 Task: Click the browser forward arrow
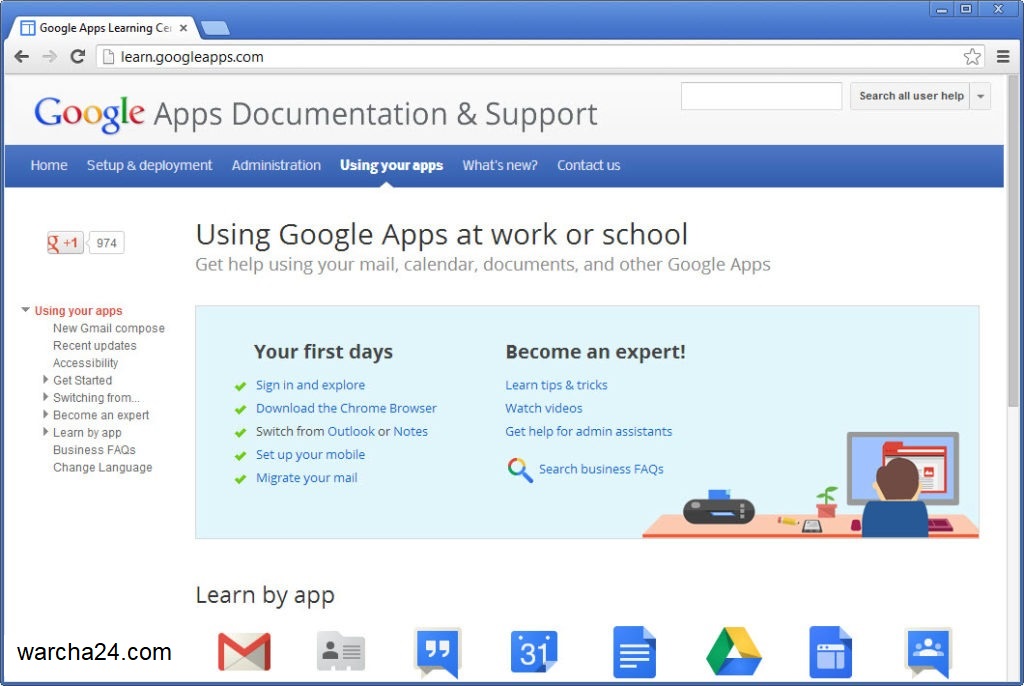(x=50, y=57)
